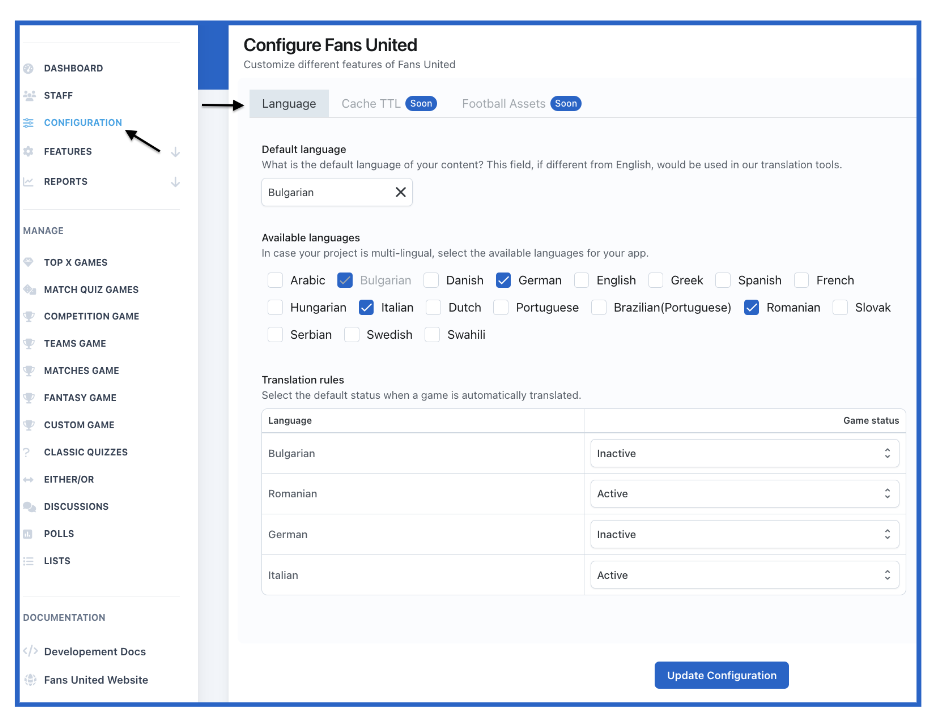Image resolution: width=938 pixels, height=722 pixels.
Task: Click the Discussions chat bubbles icon
Action: point(29,507)
